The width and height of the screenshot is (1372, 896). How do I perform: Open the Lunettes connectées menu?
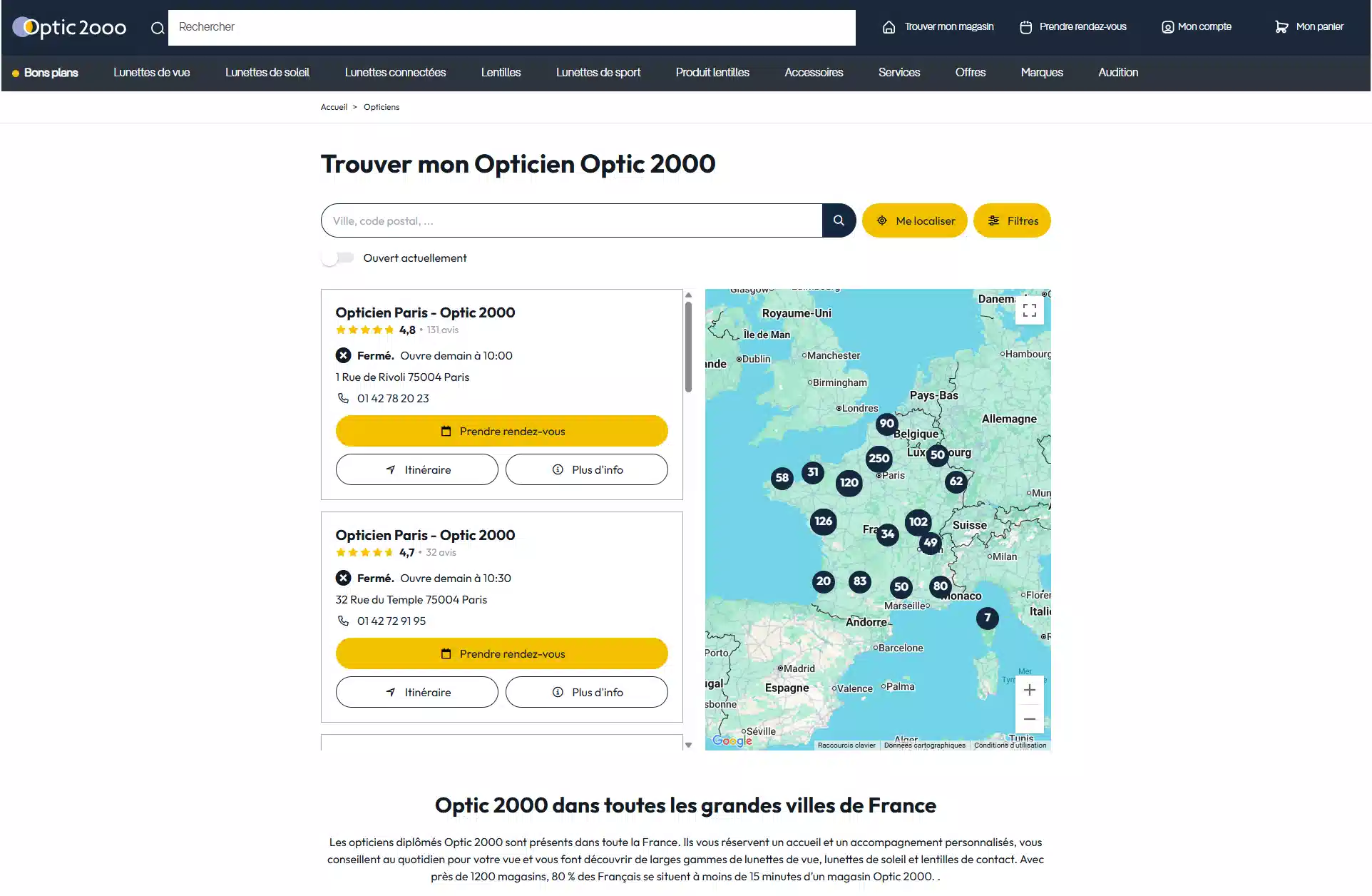(395, 73)
